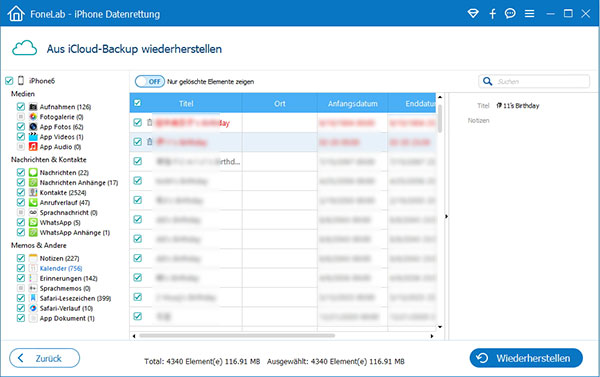
Task: Uncheck the Notizen (227) checkbox
Action: (x=21, y=258)
